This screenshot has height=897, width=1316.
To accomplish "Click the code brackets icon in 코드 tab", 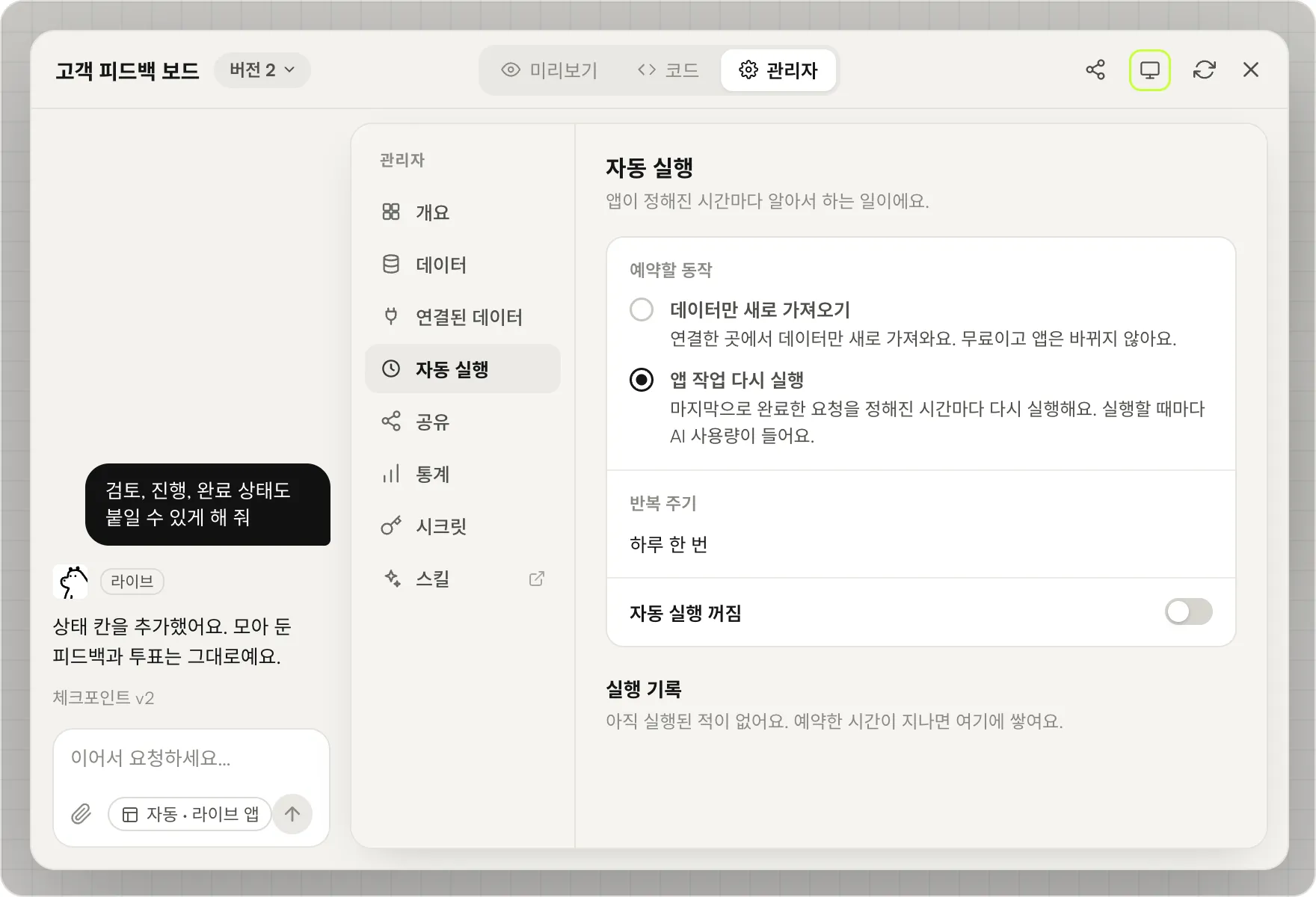I will (647, 70).
